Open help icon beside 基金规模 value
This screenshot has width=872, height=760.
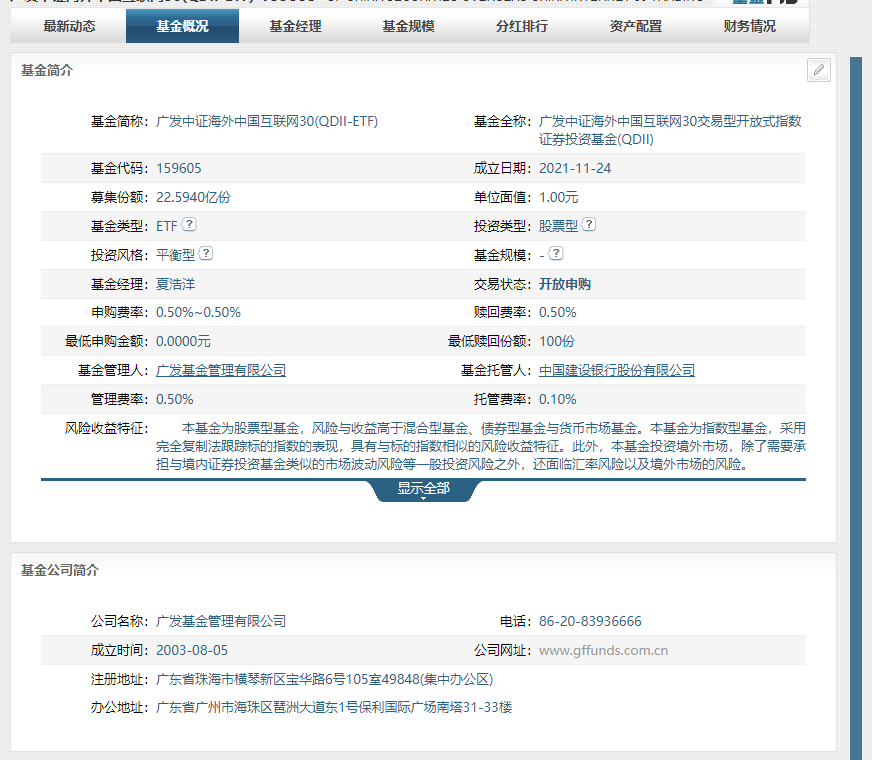(556, 254)
